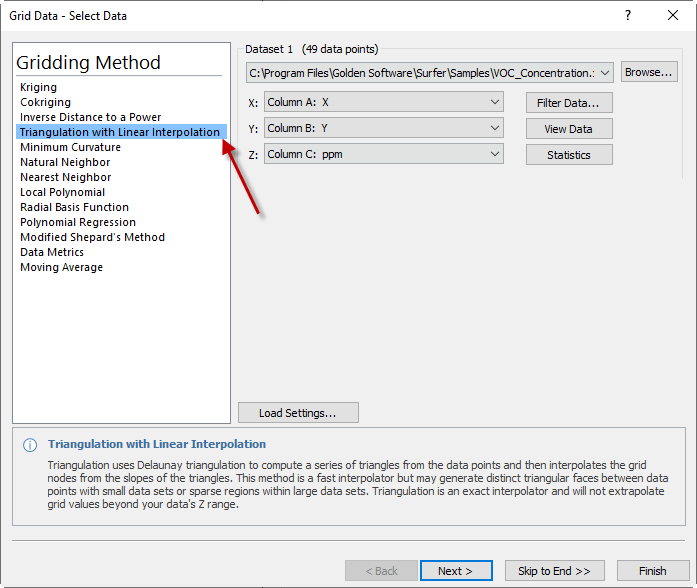This screenshot has height=588, width=697.
Task: Select Kriging gridding method
Action: (x=39, y=87)
